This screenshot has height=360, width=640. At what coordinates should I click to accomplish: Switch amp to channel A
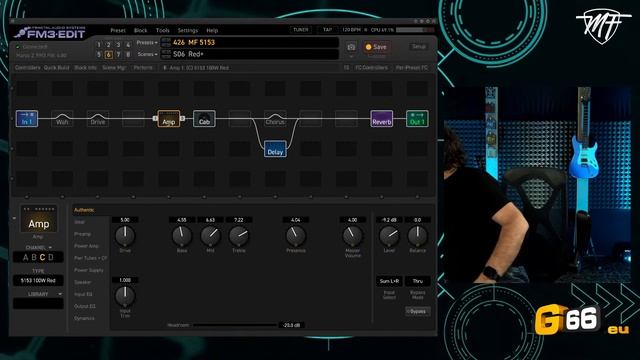(x=25, y=257)
